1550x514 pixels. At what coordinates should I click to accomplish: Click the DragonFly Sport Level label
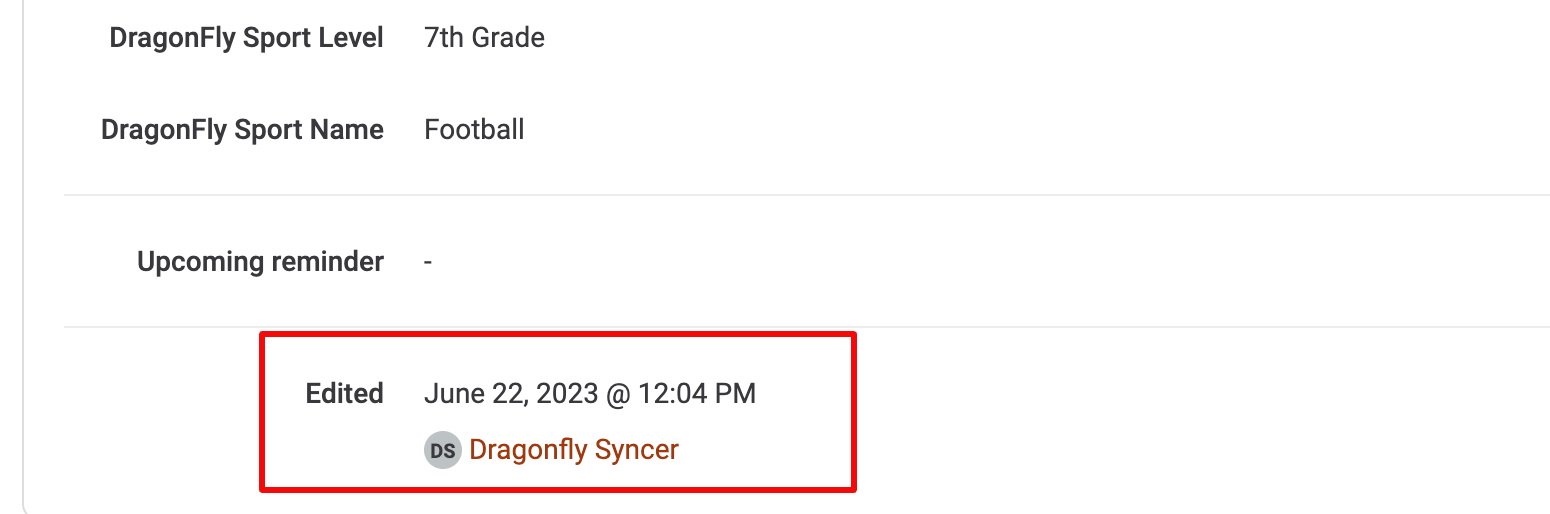[x=247, y=38]
